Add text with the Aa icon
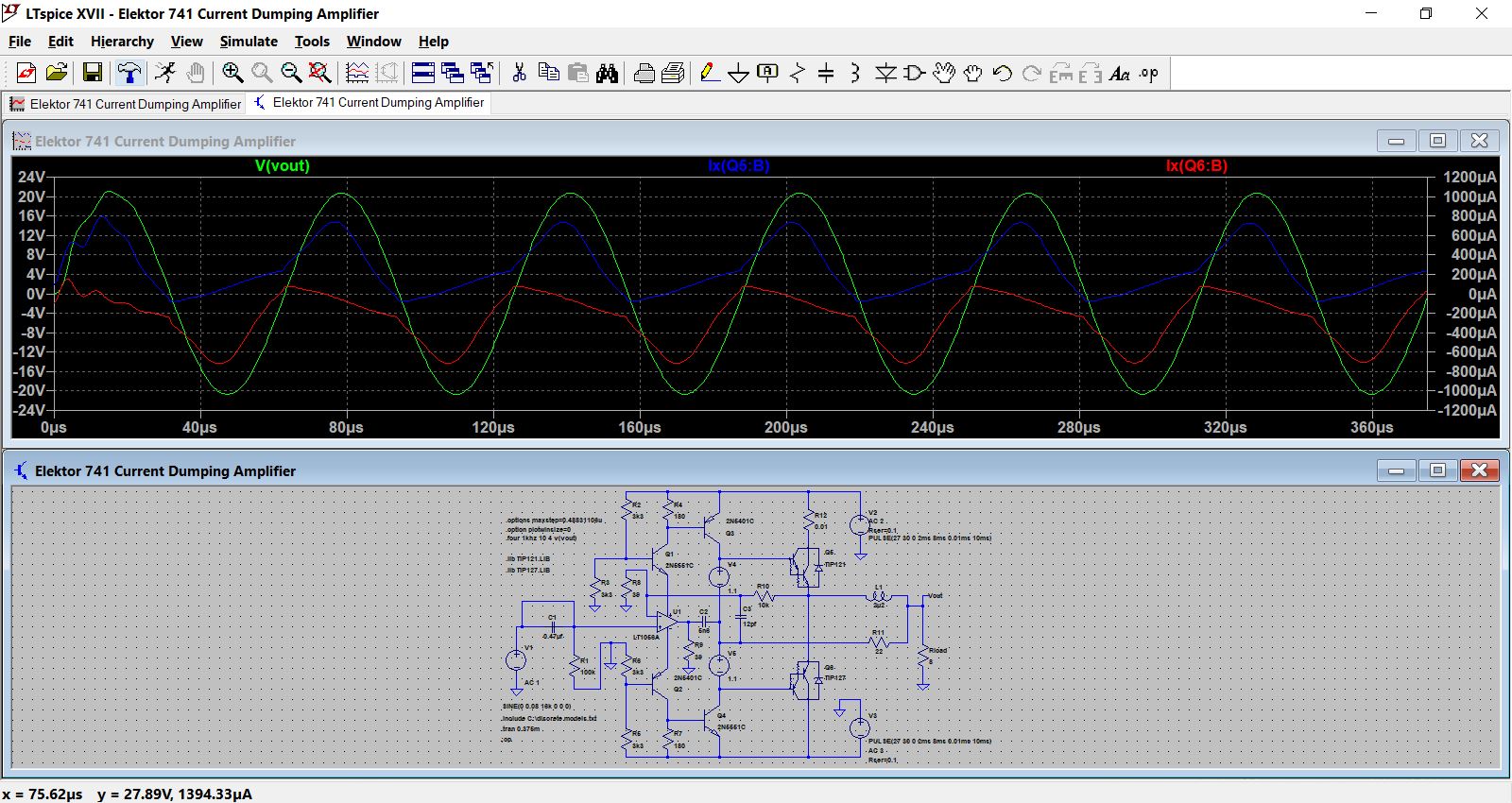The height and width of the screenshot is (803, 1512). coord(1120,73)
